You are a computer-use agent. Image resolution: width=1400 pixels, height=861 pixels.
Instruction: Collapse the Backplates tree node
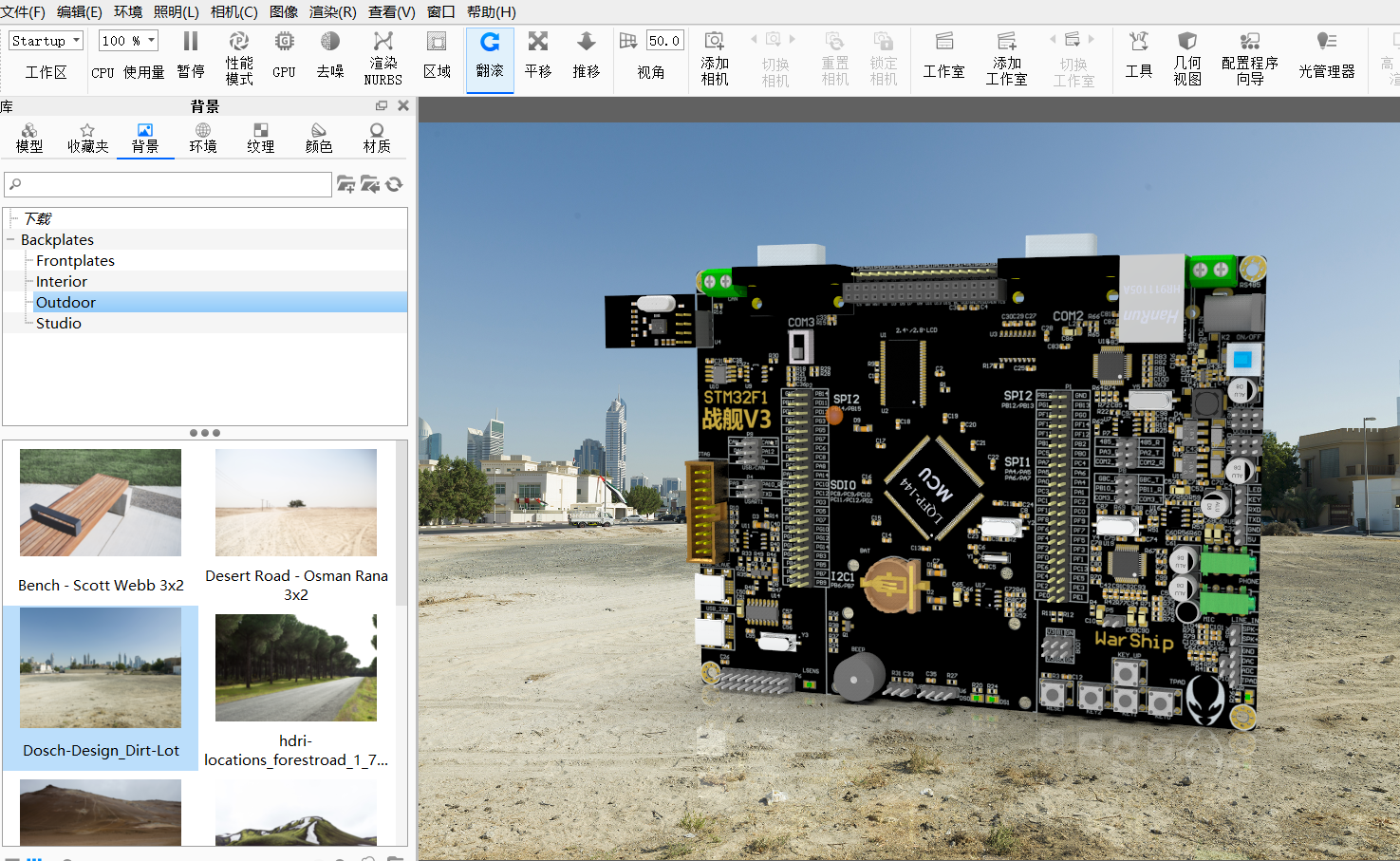point(10,240)
